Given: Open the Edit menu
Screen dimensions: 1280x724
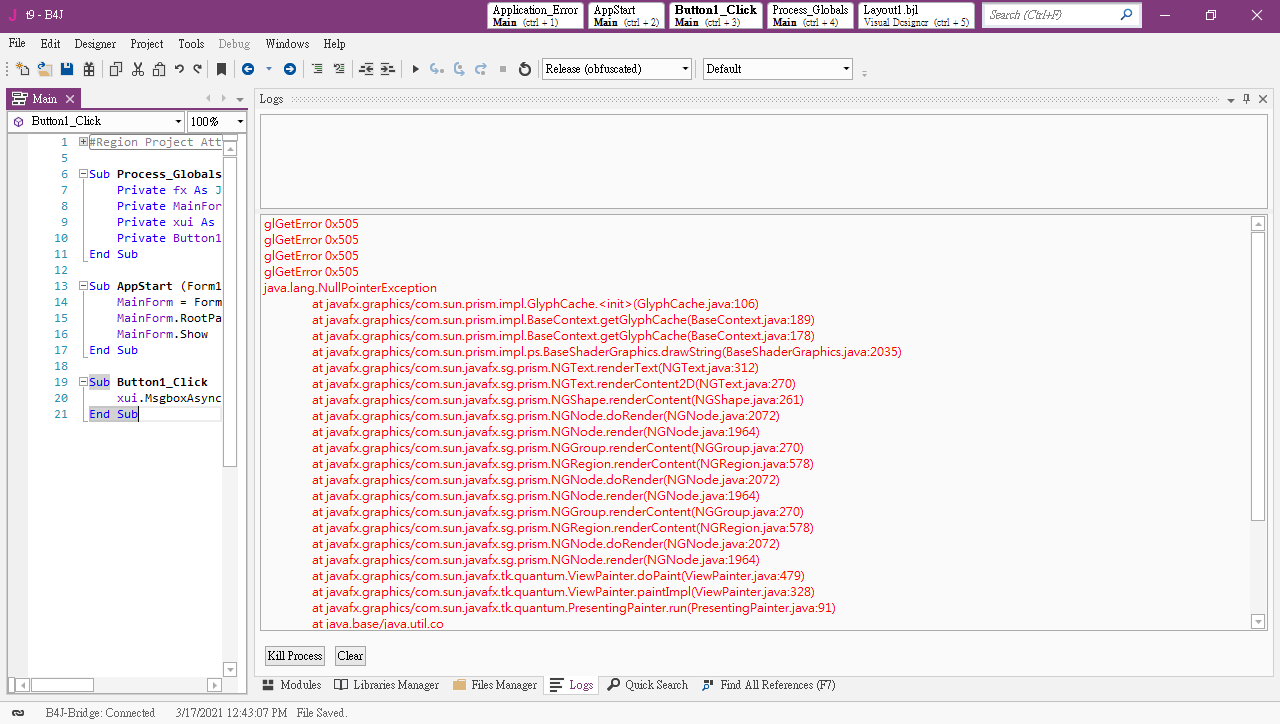Looking at the screenshot, I should coord(50,44).
